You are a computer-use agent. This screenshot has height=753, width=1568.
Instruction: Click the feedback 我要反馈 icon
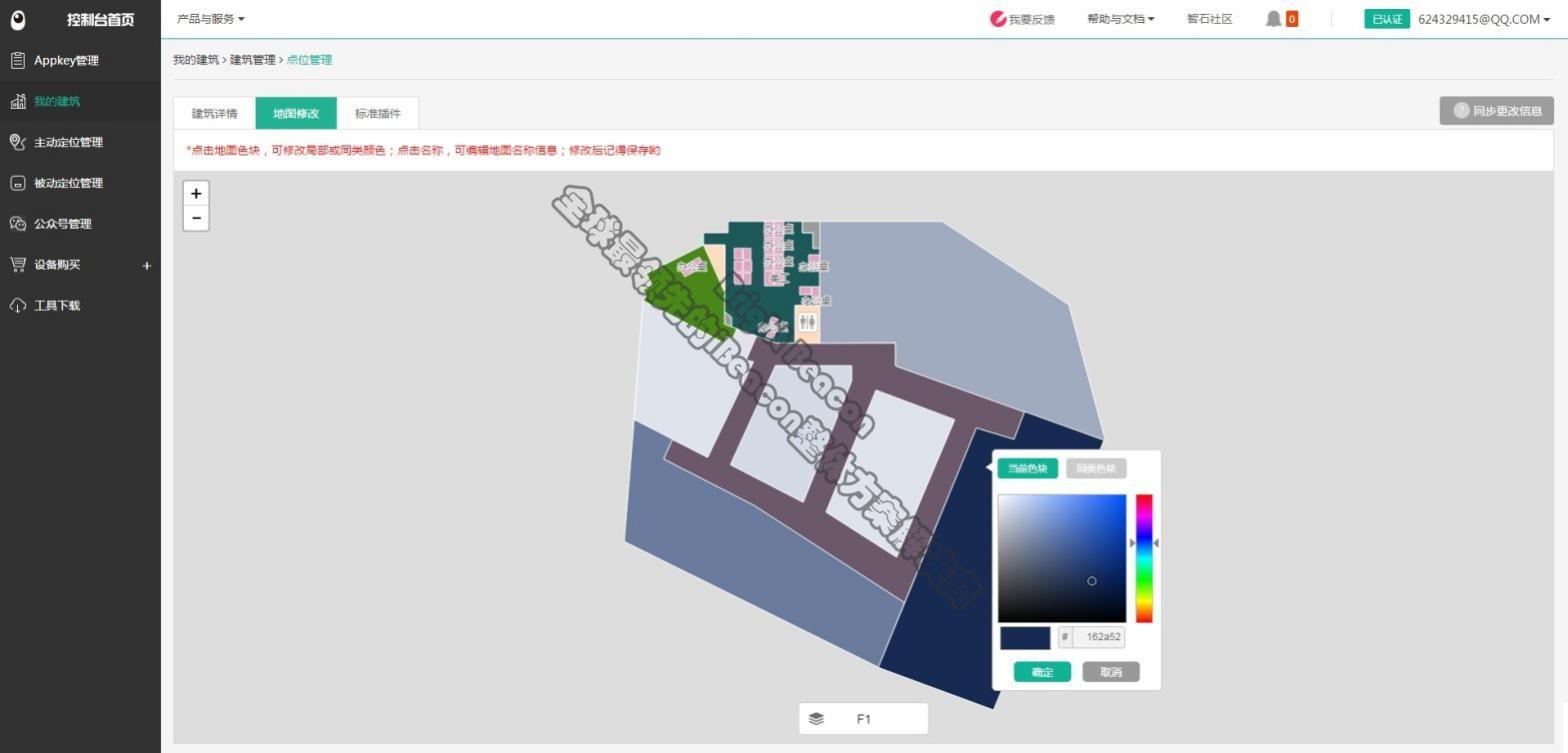[998, 19]
